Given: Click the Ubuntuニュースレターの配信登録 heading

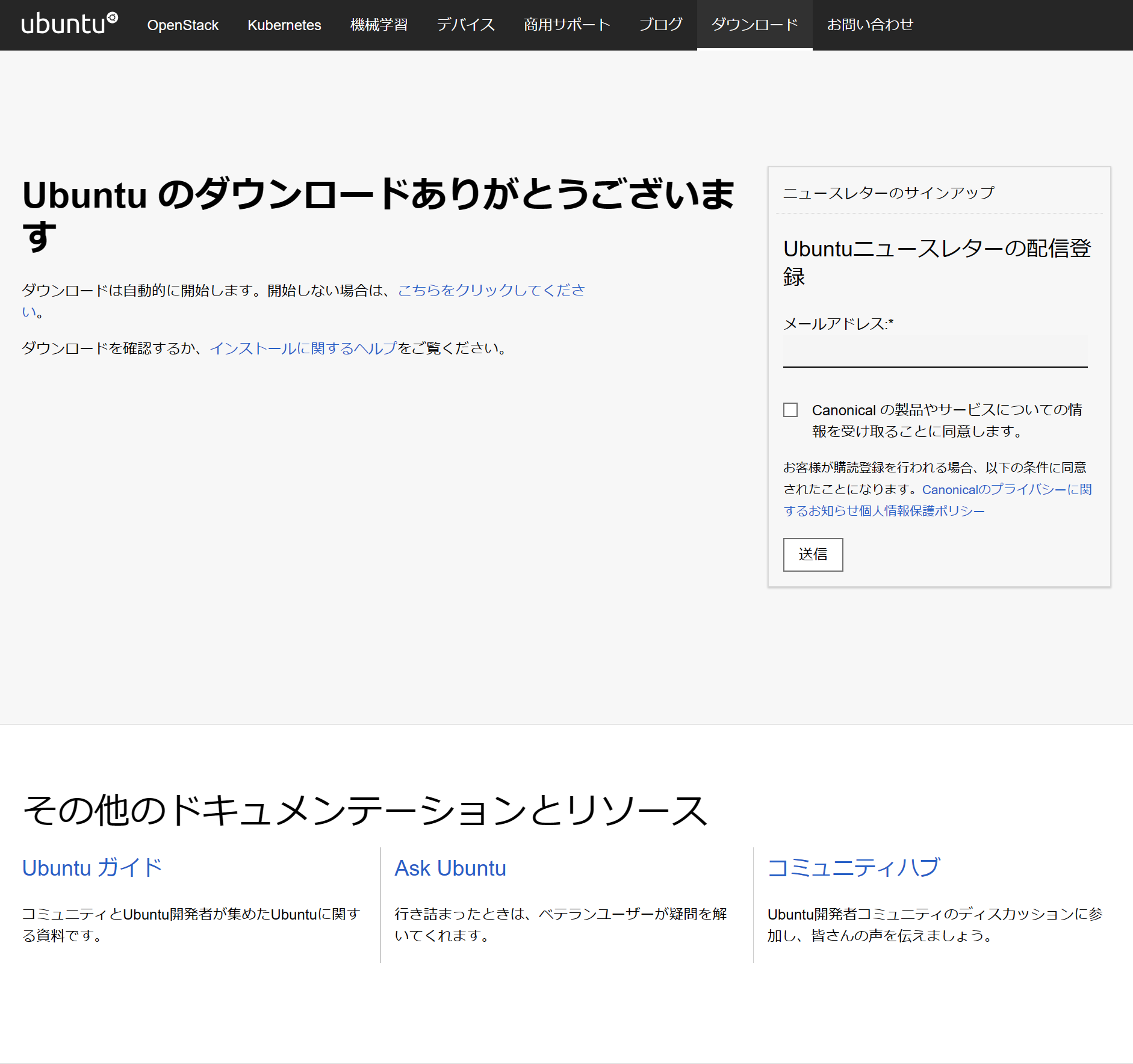Looking at the screenshot, I should (x=937, y=263).
